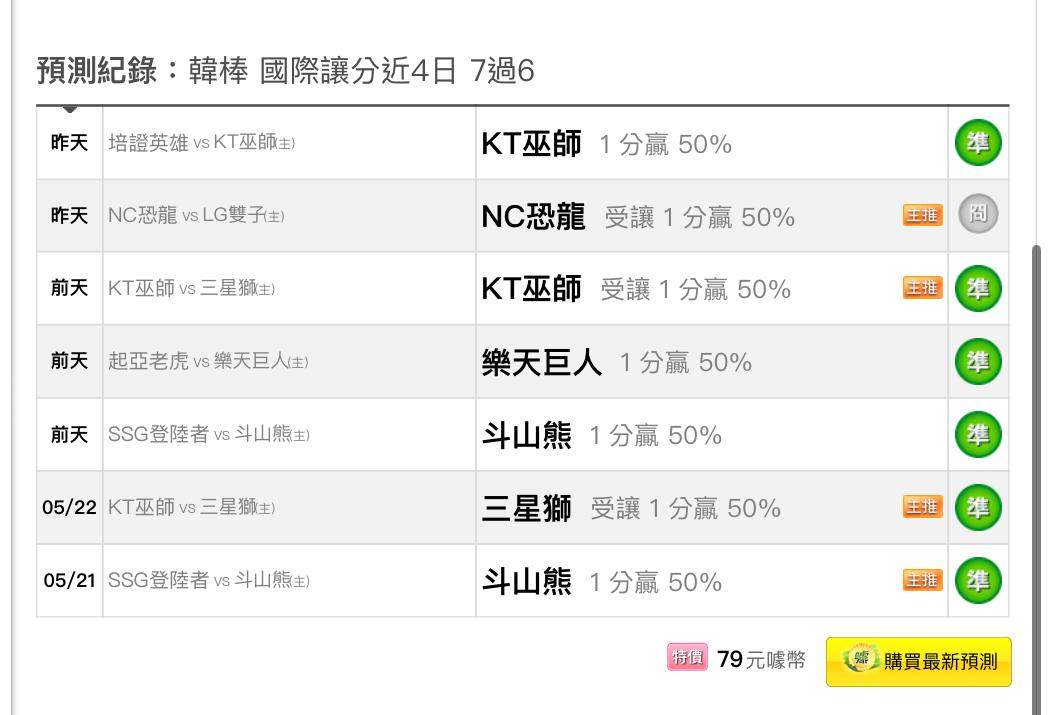Click the 主推 badge on 前天 KT巫師 prediction
The height and width of the screenshot is (715, 1050).
tap(922, 288)
